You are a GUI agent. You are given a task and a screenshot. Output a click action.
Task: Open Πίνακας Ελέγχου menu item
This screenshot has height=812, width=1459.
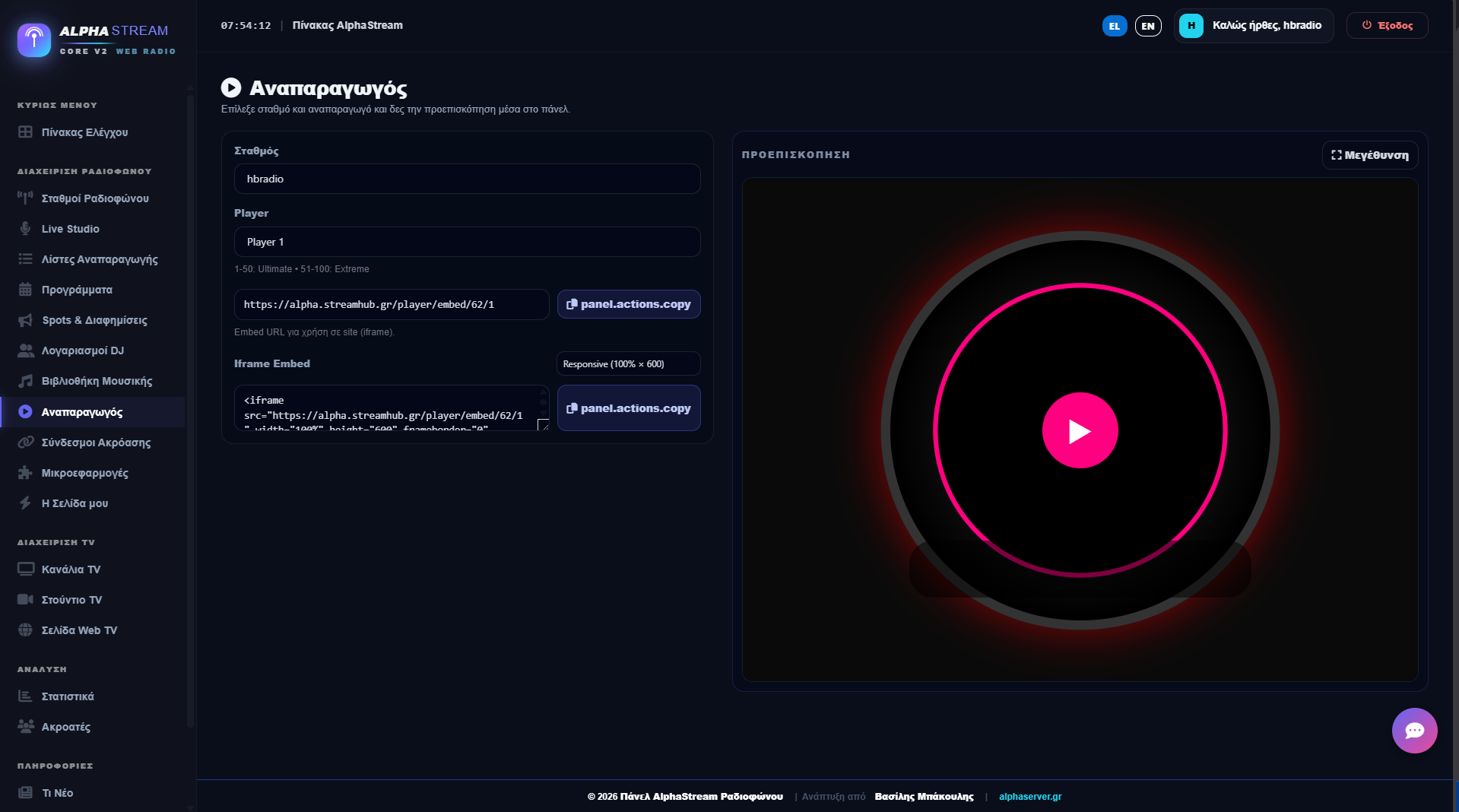click(x=92, y=132)
